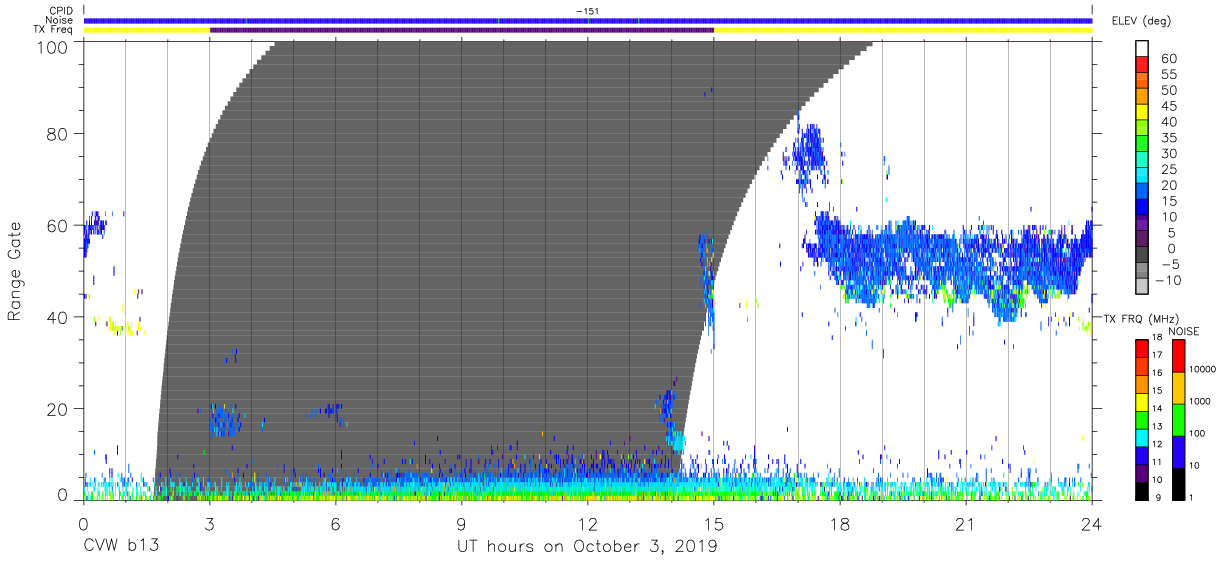
Task: Select the 20 label on the Range Gate axis
Action: point(58,409)
